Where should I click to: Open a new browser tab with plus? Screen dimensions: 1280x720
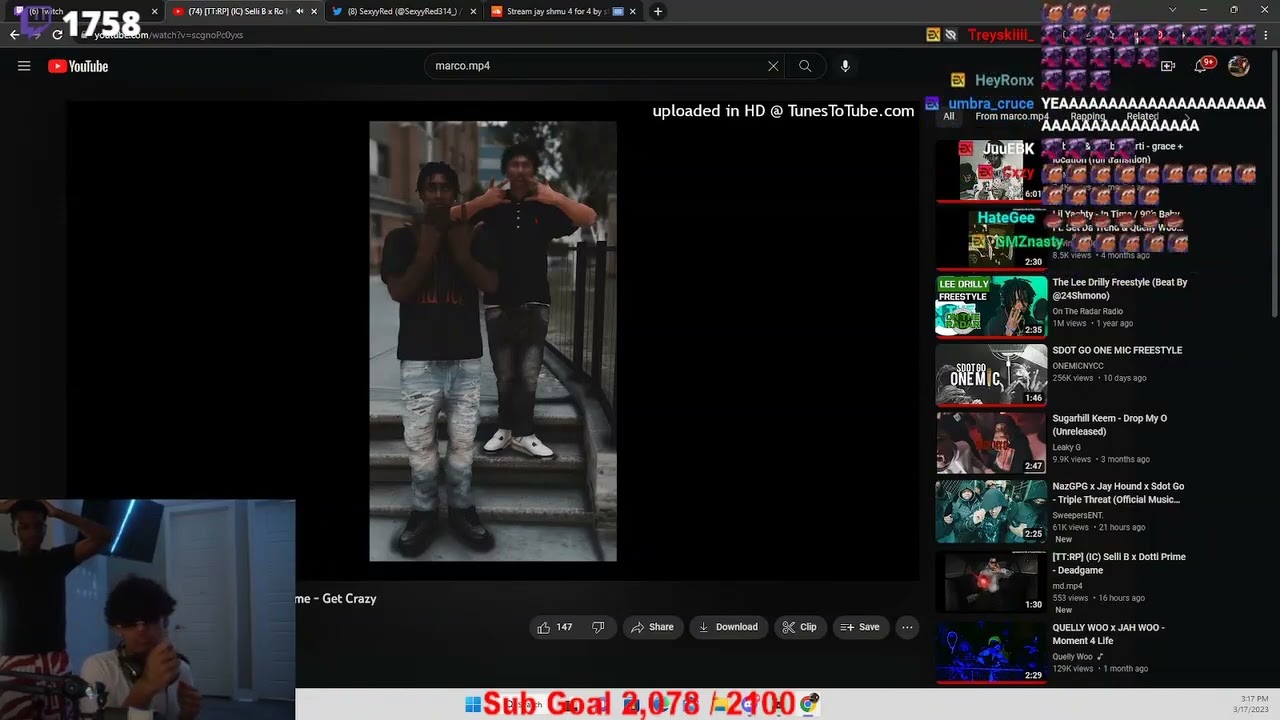[657, 11]
